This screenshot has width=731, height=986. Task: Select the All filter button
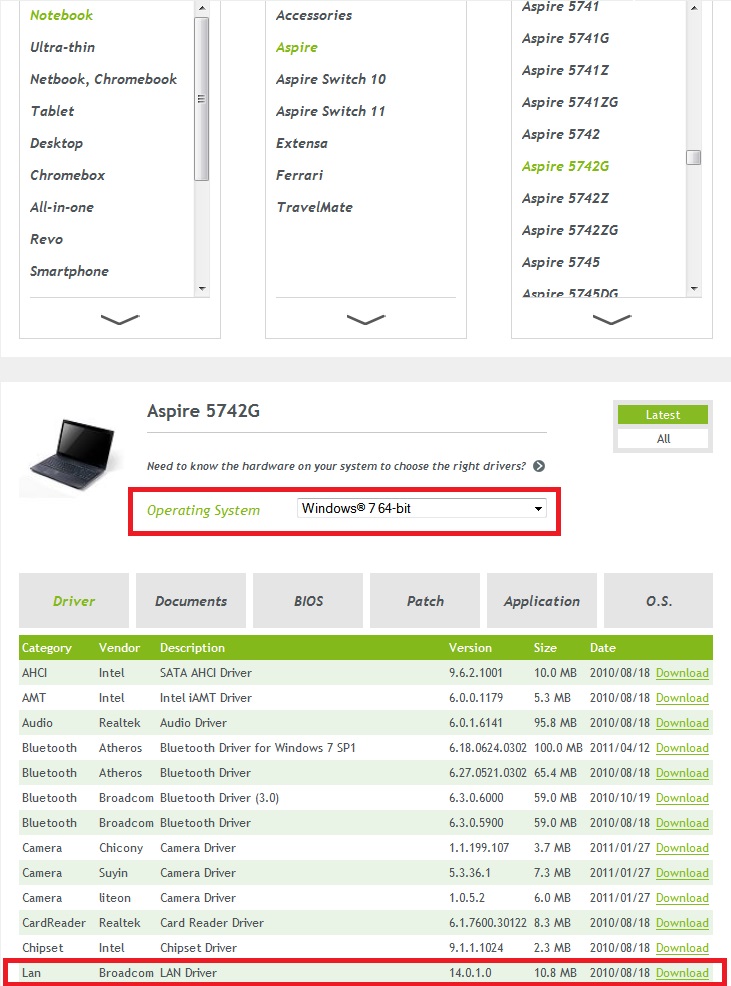[x=662, y=438]
